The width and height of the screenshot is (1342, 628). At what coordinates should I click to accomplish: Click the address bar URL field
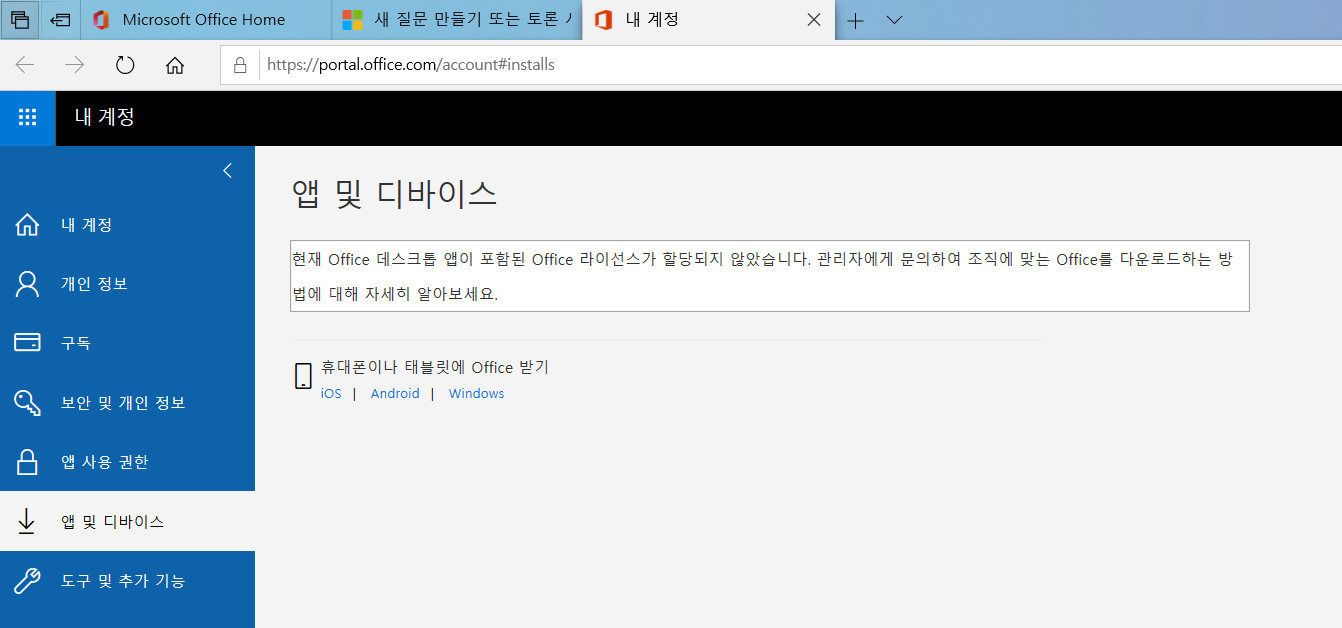tap(780, 65)
